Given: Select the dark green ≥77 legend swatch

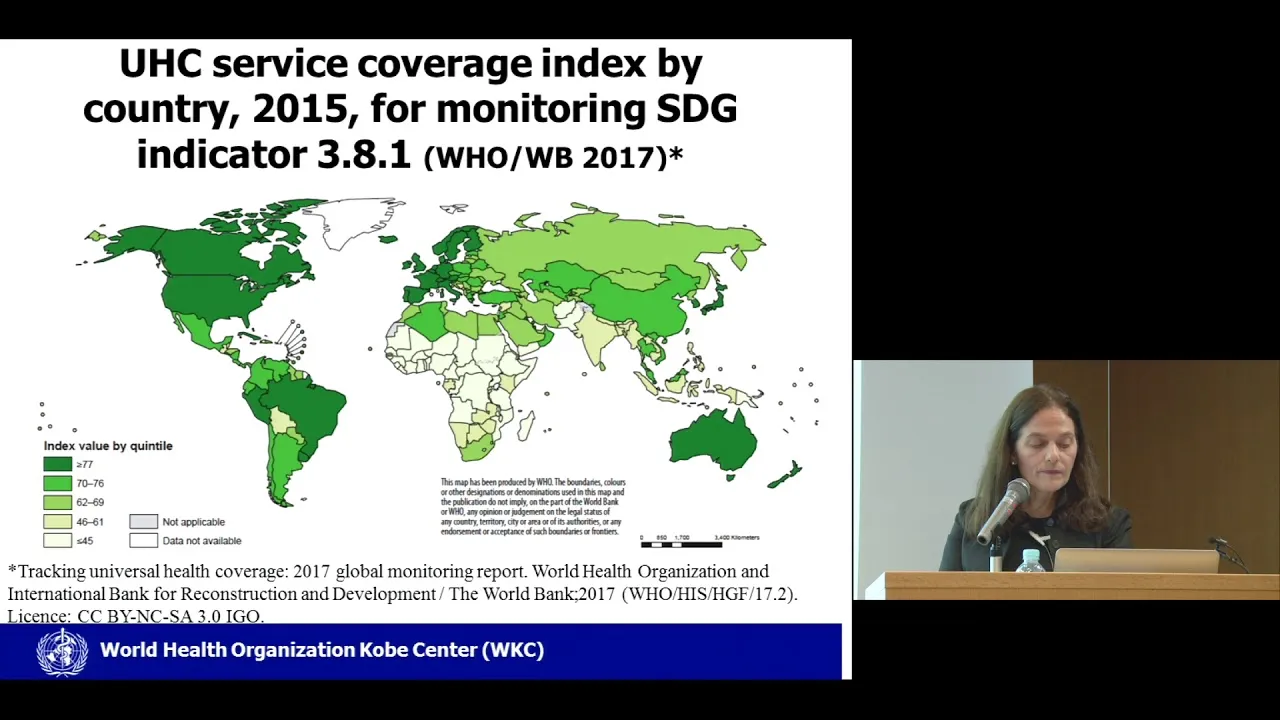Looking at the screenshot, I should tap(57, 464).
